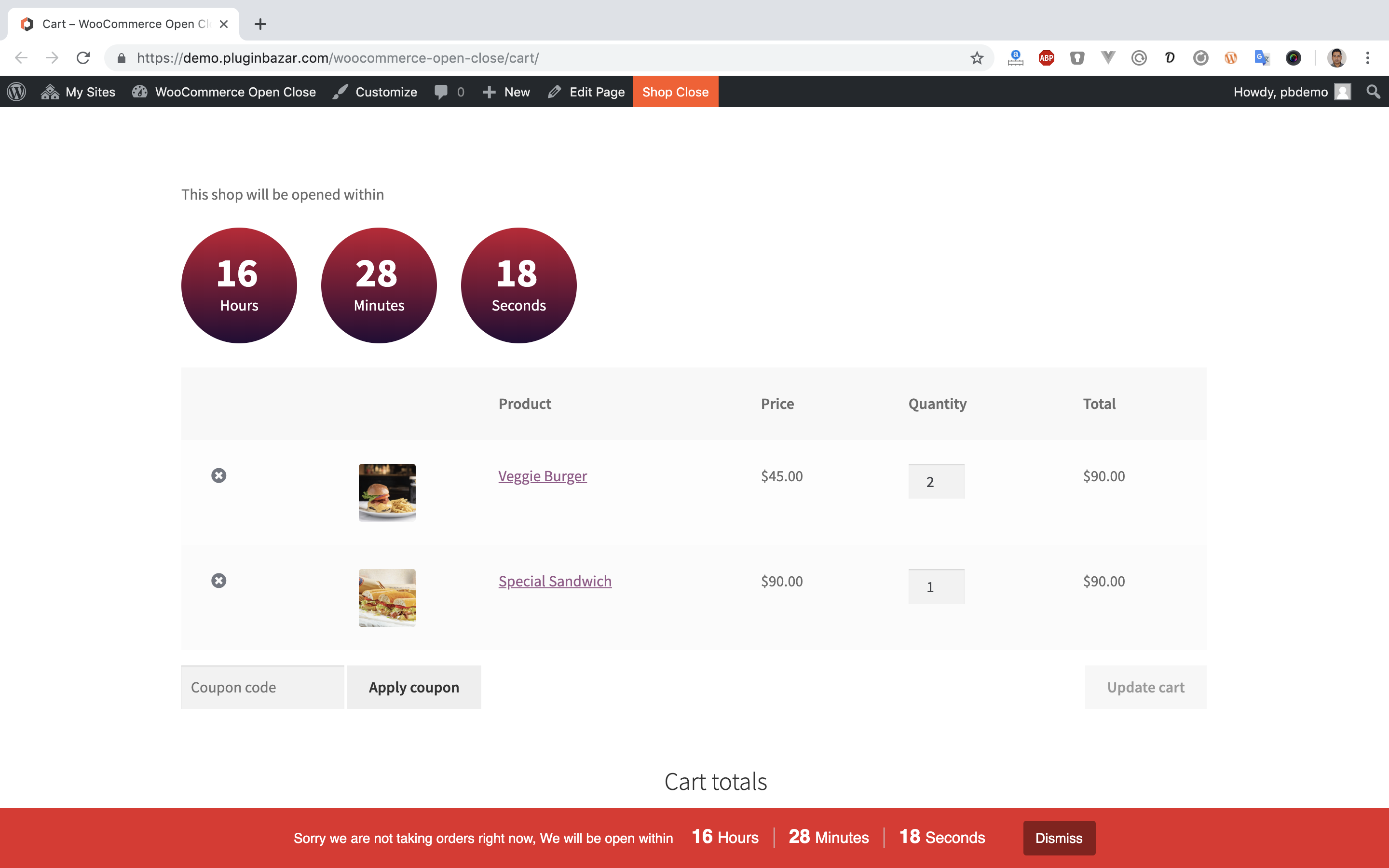Open Chrome's three-dot menu
This screenshot has height=868, width=1389.
pyautogui.click(x=1368, y=58)
